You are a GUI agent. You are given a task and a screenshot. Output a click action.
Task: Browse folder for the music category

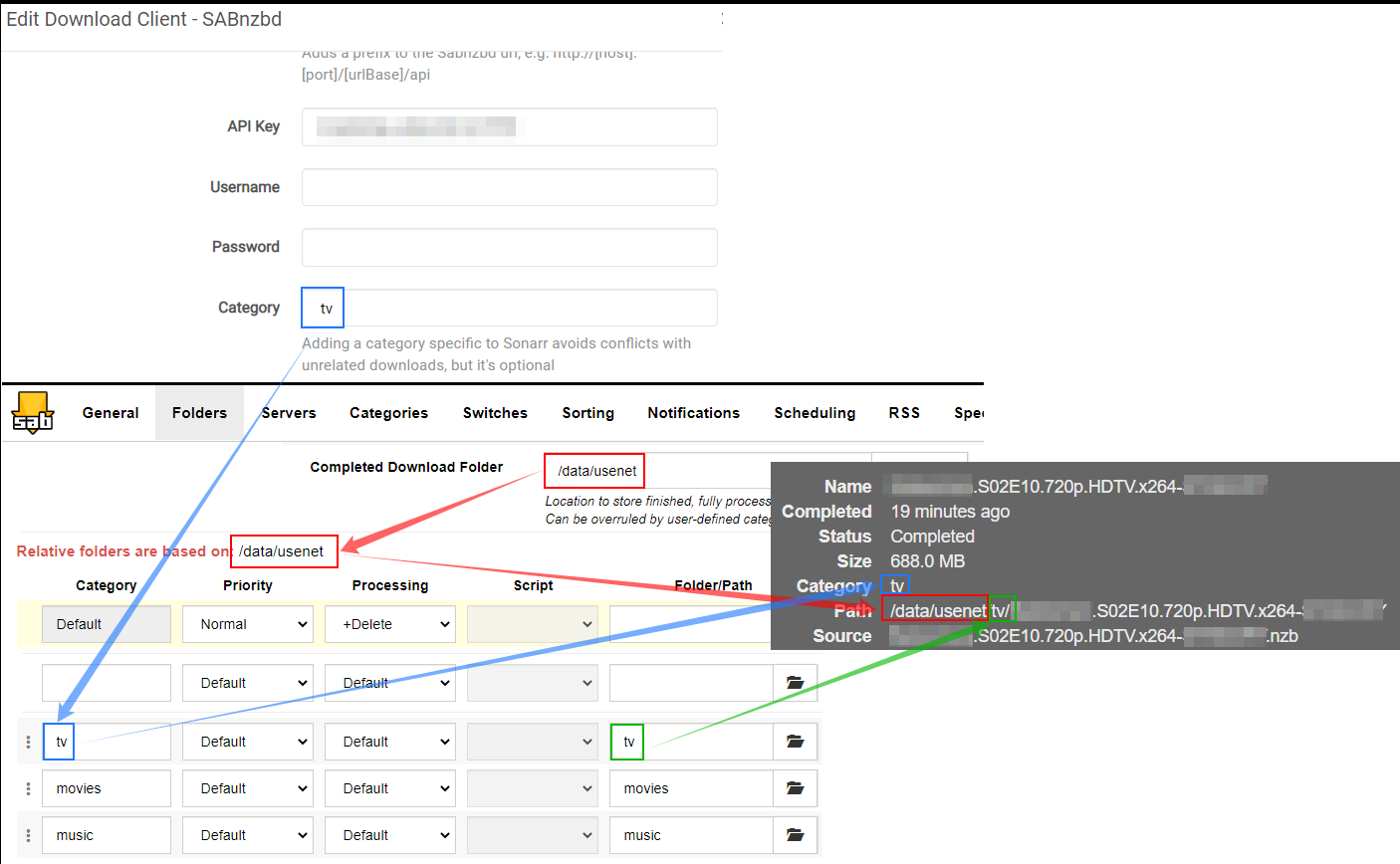pyautogui.click(x=795, y=835)
